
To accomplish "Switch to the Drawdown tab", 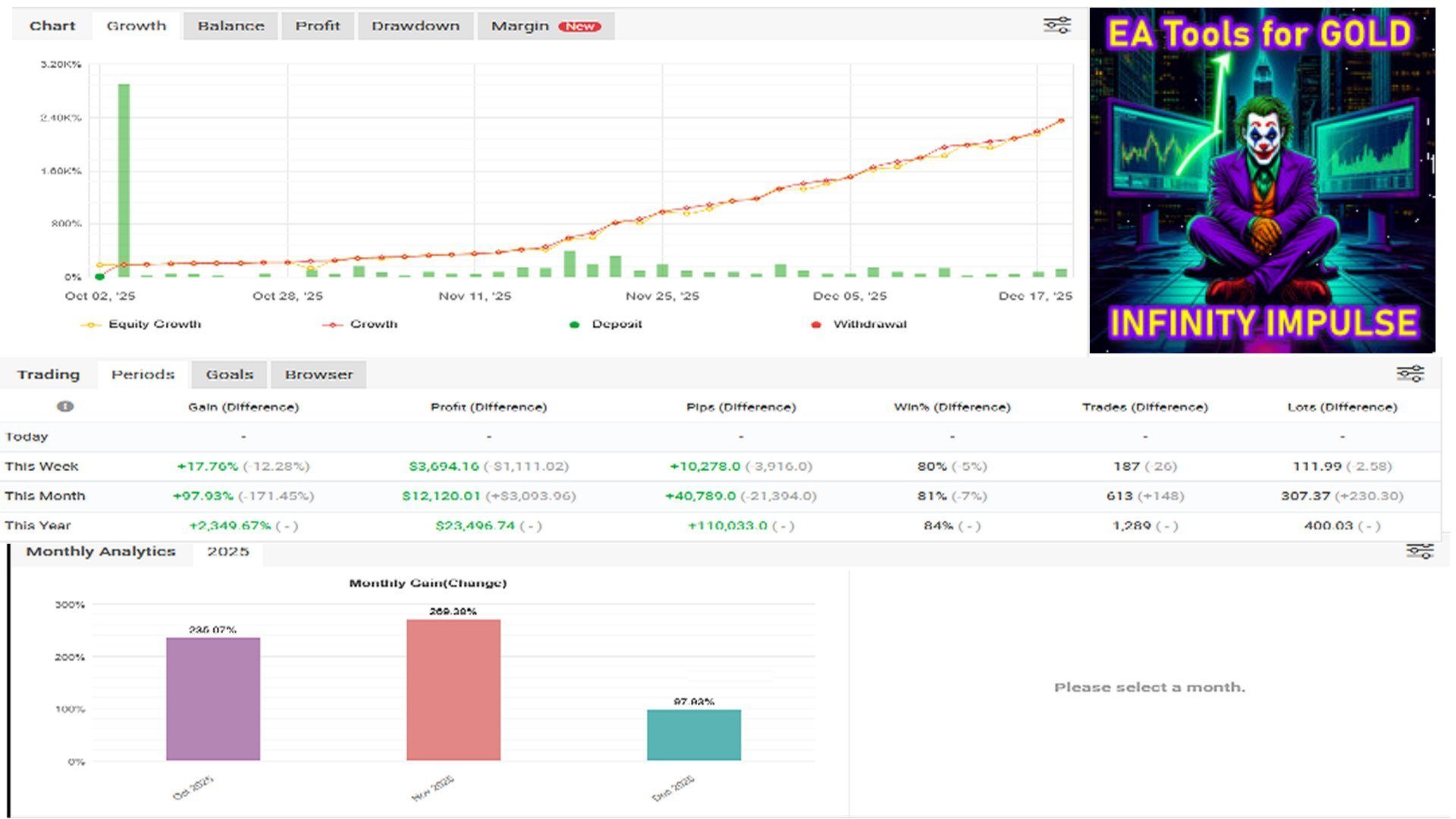I will pyautogui.click(x=416, y=26).
